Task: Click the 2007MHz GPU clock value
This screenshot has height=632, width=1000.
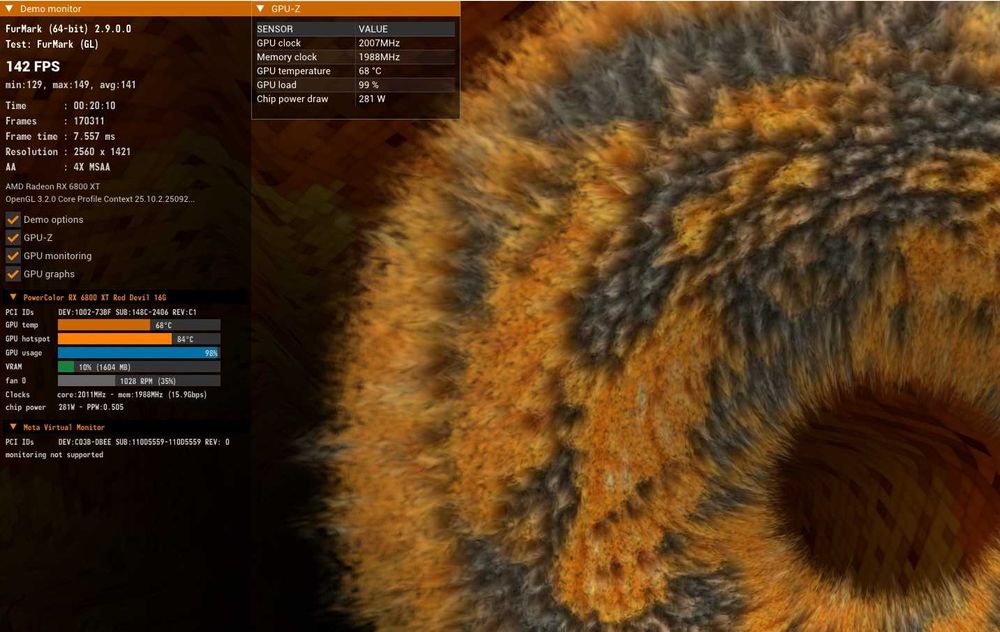Action: pos(379,43)
